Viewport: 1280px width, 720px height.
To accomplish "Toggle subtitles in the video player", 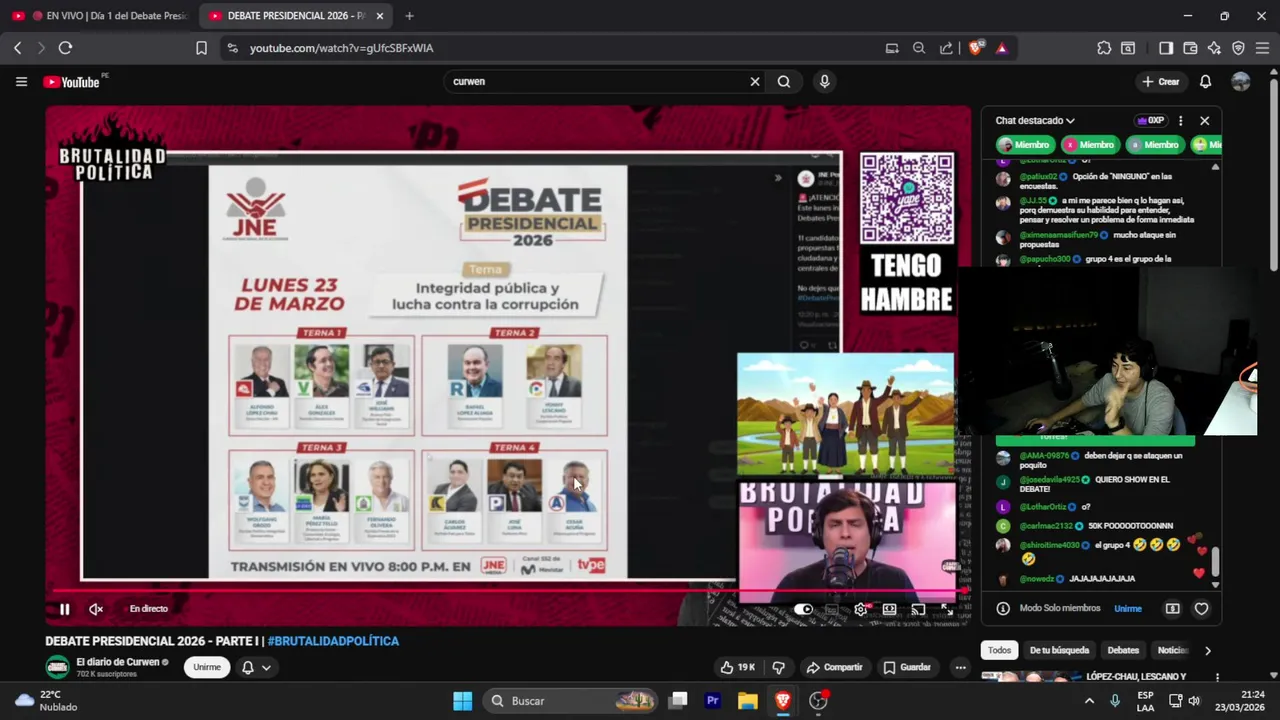I will click(x=831, y=609).
